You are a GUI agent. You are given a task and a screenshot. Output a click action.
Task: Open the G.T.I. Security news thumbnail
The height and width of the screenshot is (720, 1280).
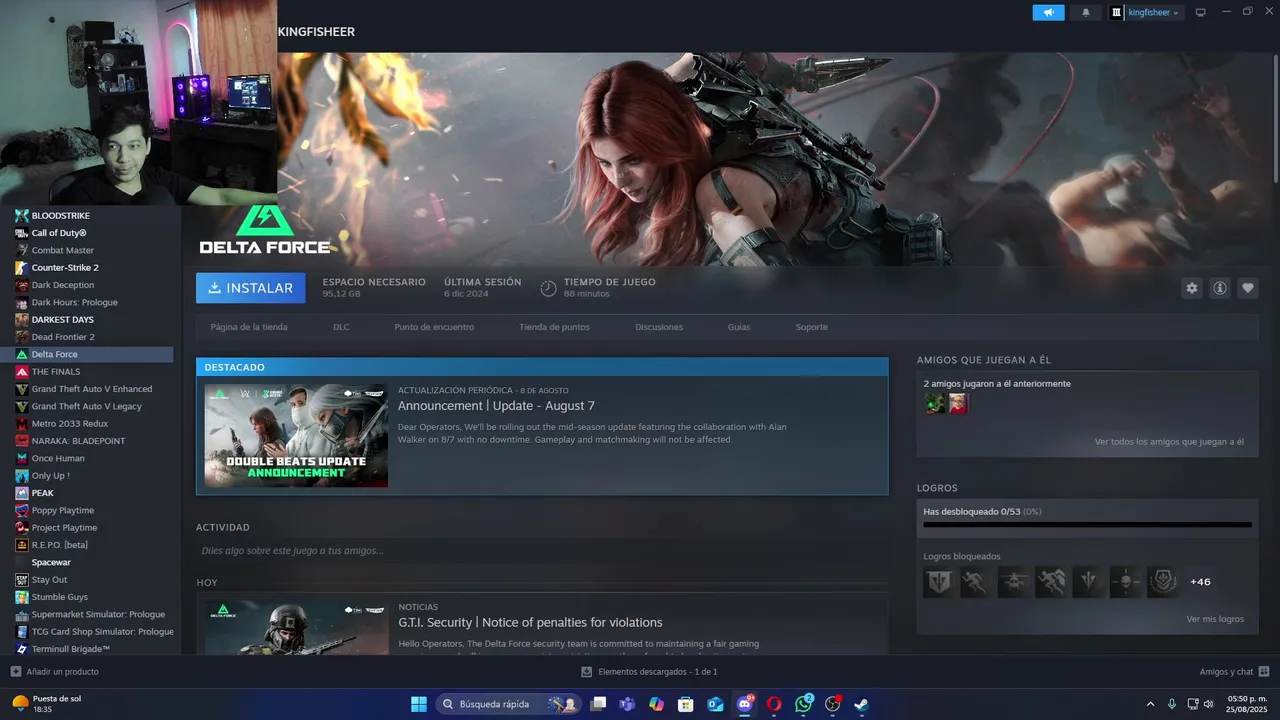[296, 628]
